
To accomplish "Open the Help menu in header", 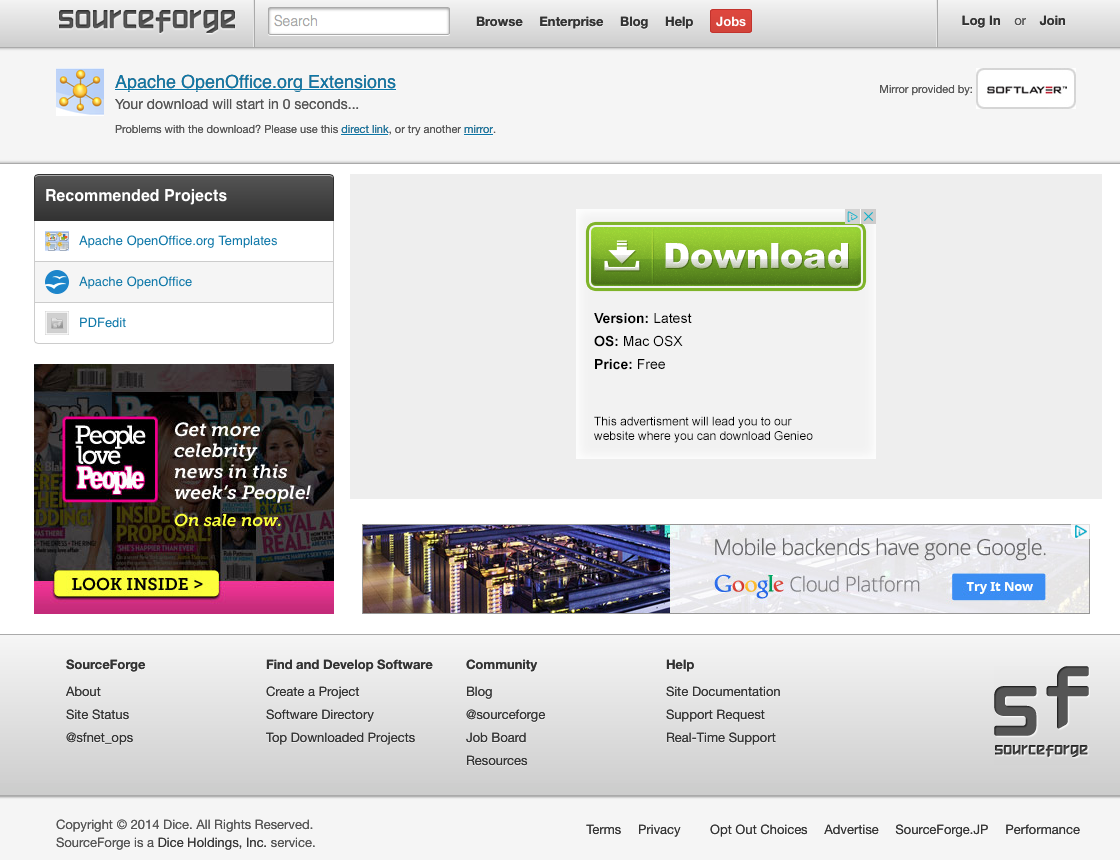I will [679, 21].
